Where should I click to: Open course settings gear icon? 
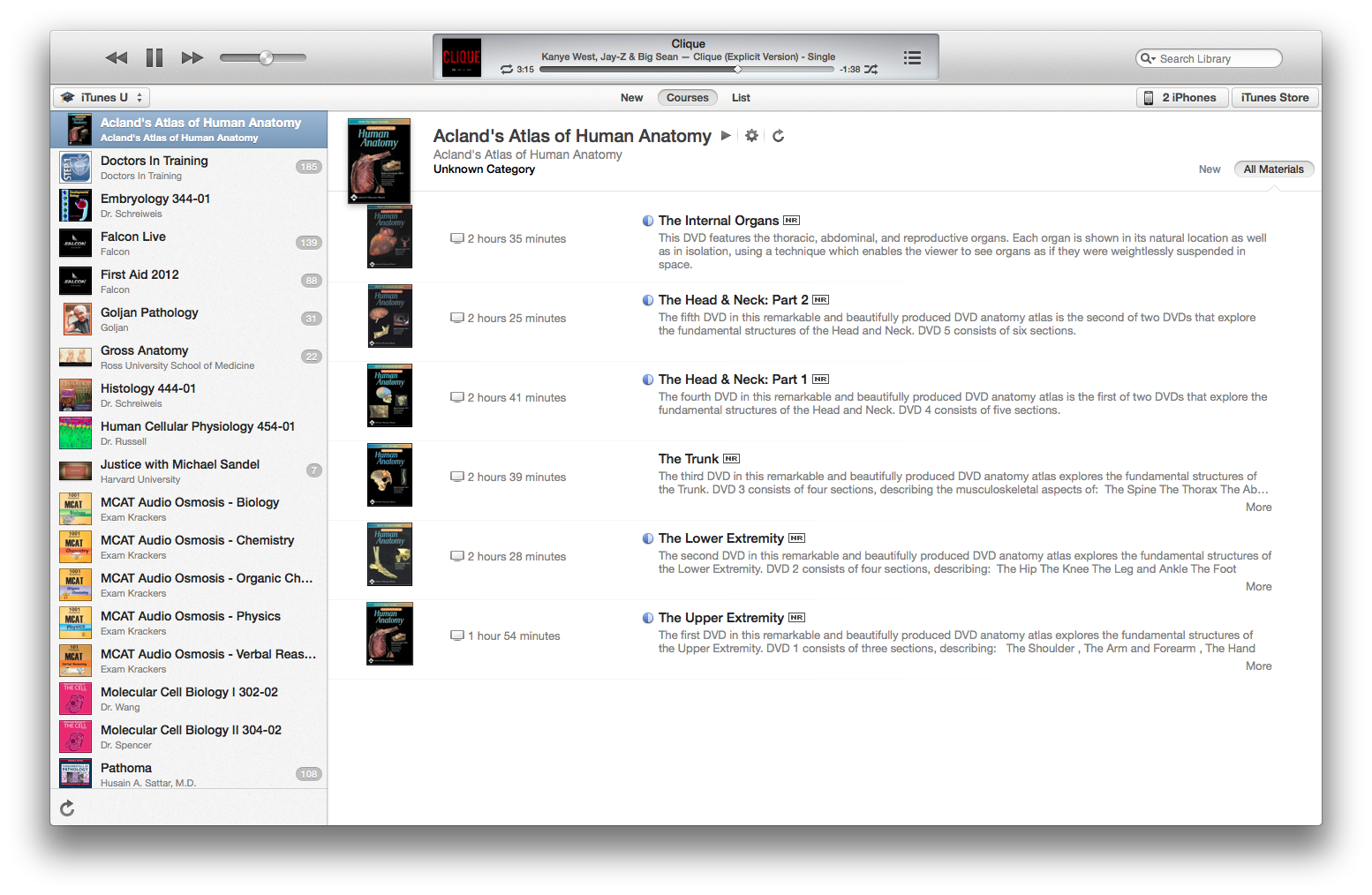751,136
